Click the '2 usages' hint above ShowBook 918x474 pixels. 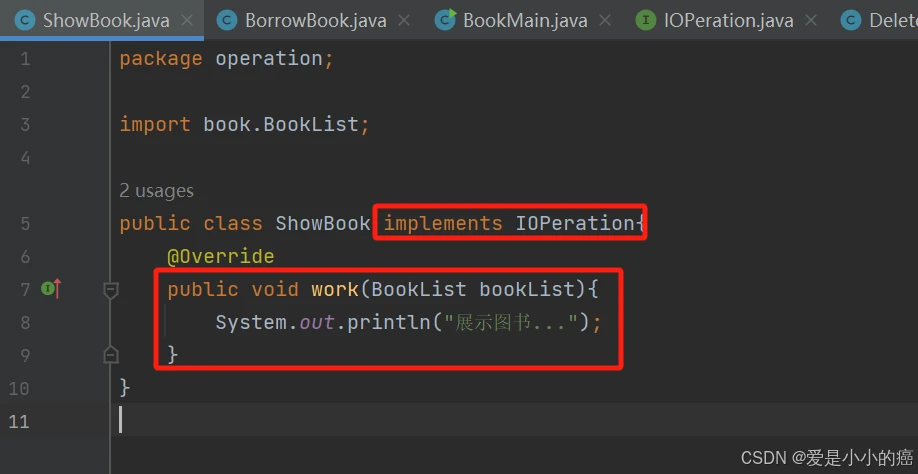pyautogui.click(x=156, y=191)
